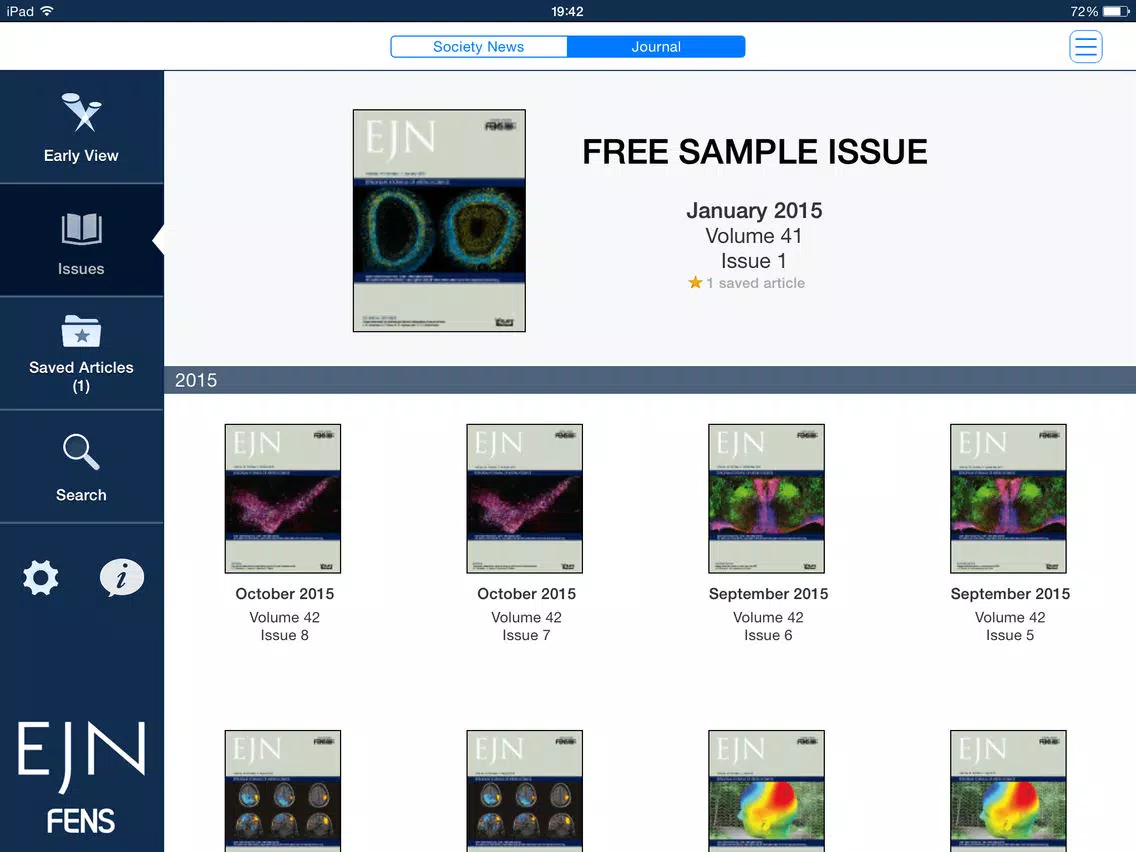Open the hamburger menu at top right
1136x852 pixels.
pyautogui.click(x=1085, y=46)
